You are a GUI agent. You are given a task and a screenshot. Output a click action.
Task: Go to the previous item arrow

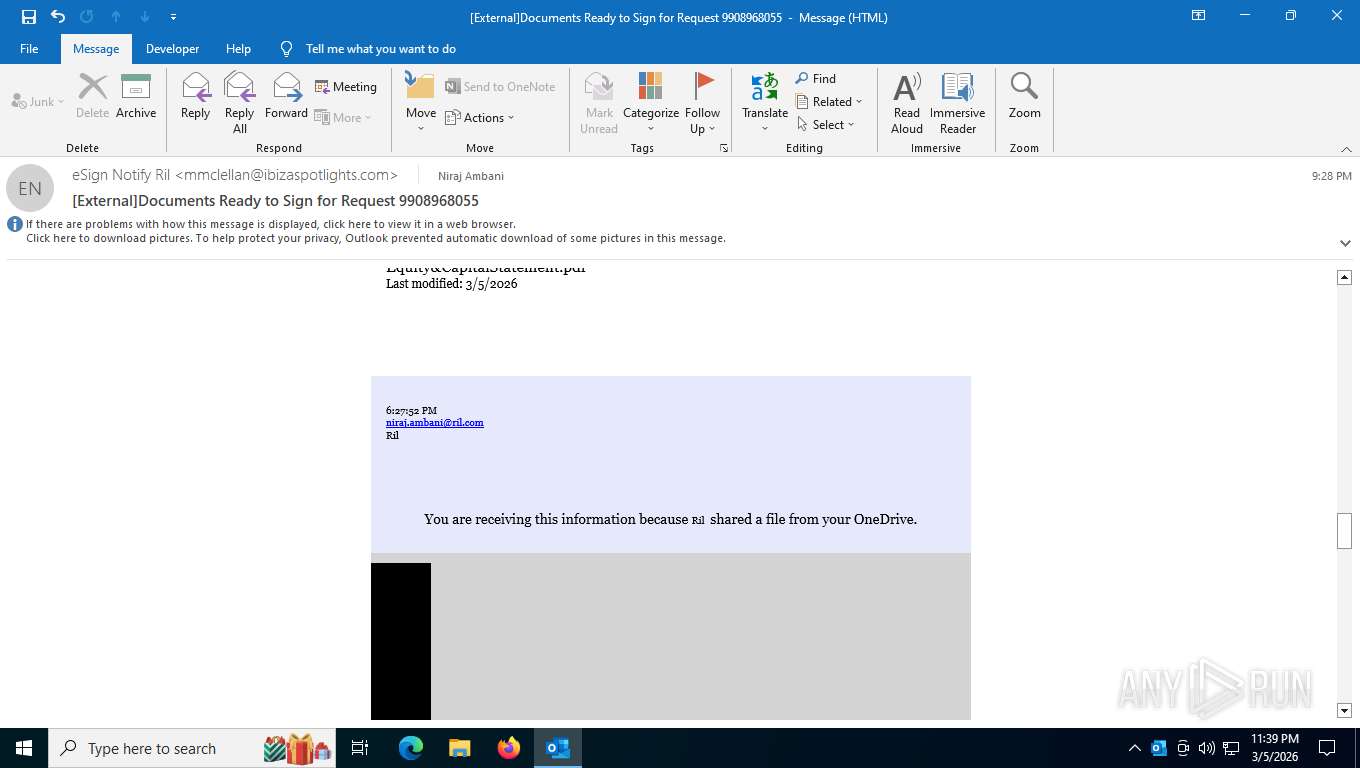116,16
